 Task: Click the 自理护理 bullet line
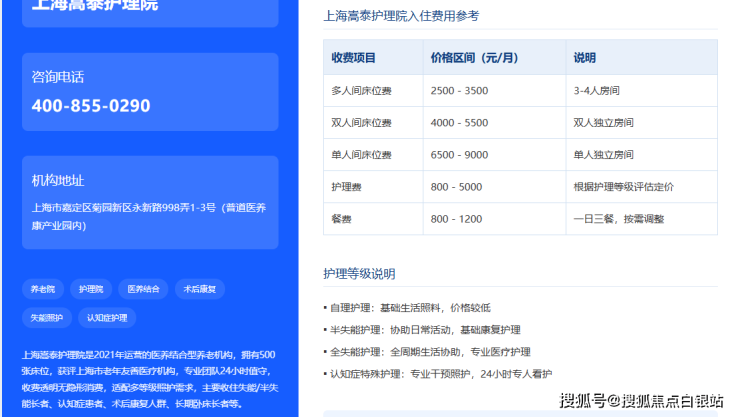407,308
